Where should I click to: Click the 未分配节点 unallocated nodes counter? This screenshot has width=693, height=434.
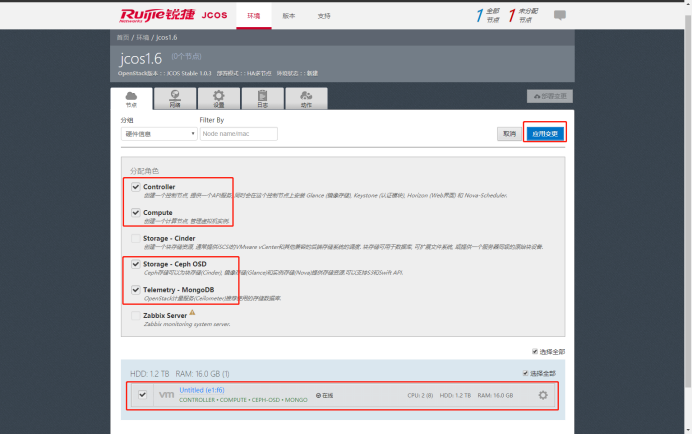point(523,15)
